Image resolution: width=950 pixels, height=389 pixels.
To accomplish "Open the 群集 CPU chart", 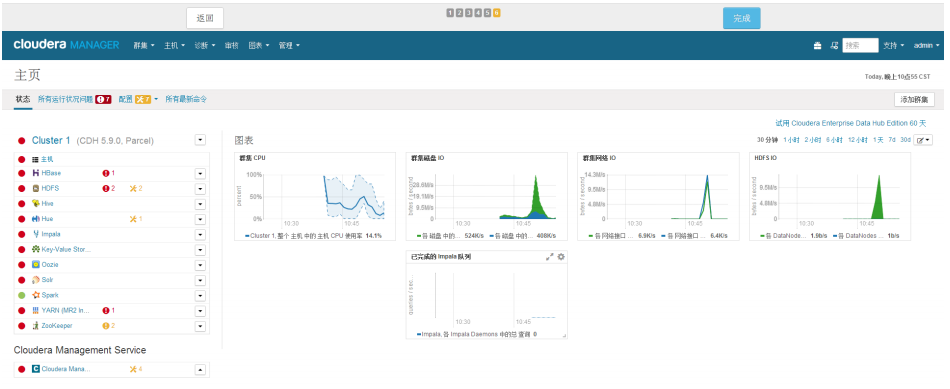I will [x=315, y=196].
